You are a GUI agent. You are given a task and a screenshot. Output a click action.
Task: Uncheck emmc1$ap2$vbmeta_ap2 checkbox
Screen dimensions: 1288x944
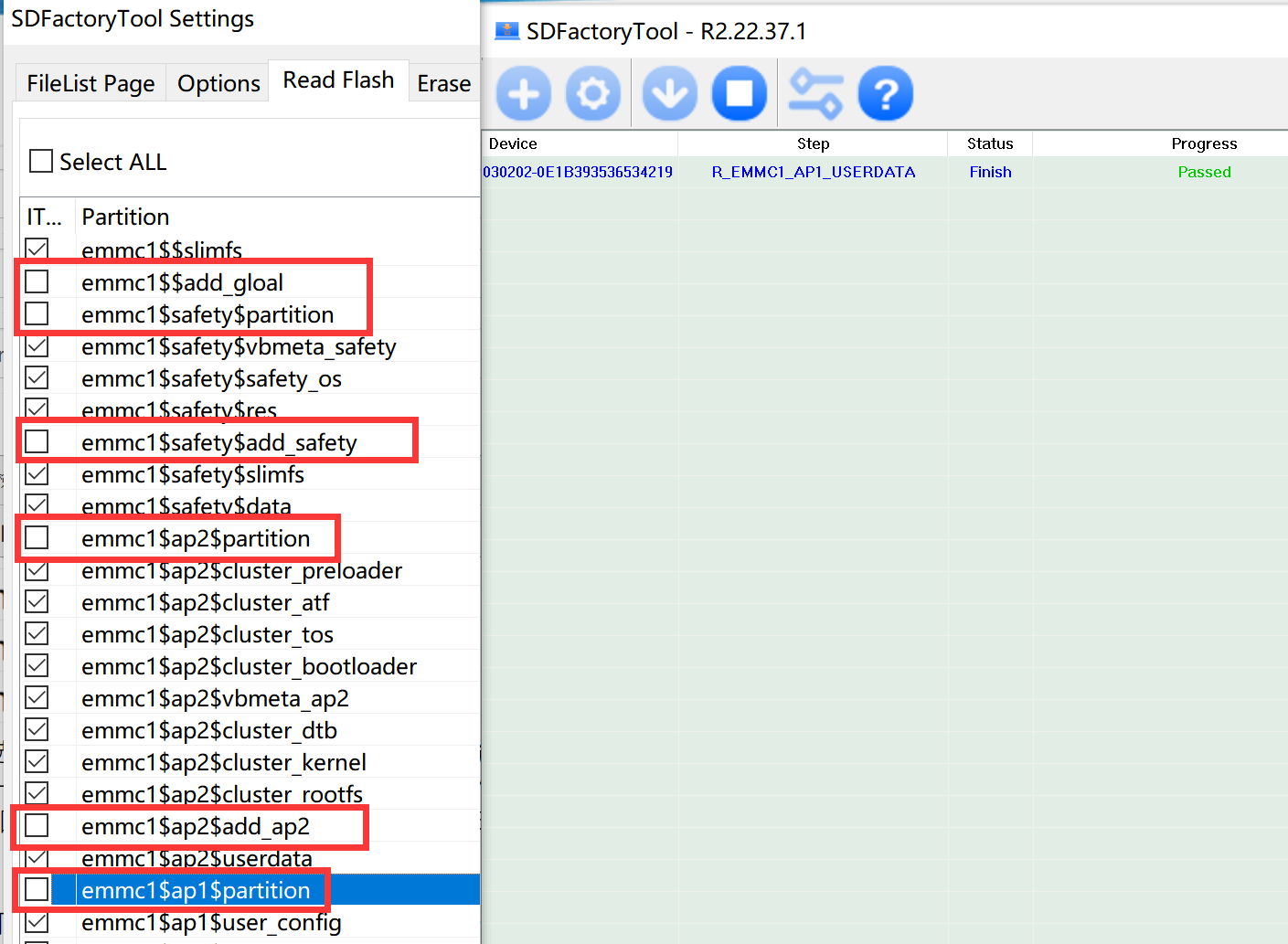click(37, 697)
